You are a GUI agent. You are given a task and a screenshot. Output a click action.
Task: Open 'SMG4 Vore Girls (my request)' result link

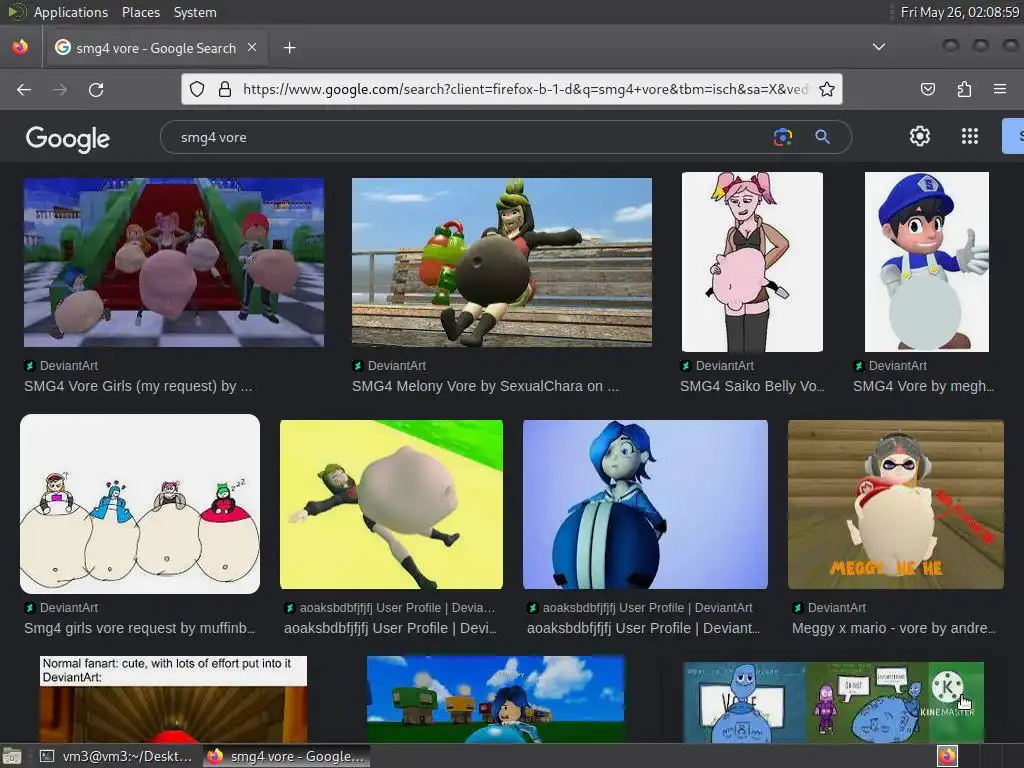click(x=138, y=386)
